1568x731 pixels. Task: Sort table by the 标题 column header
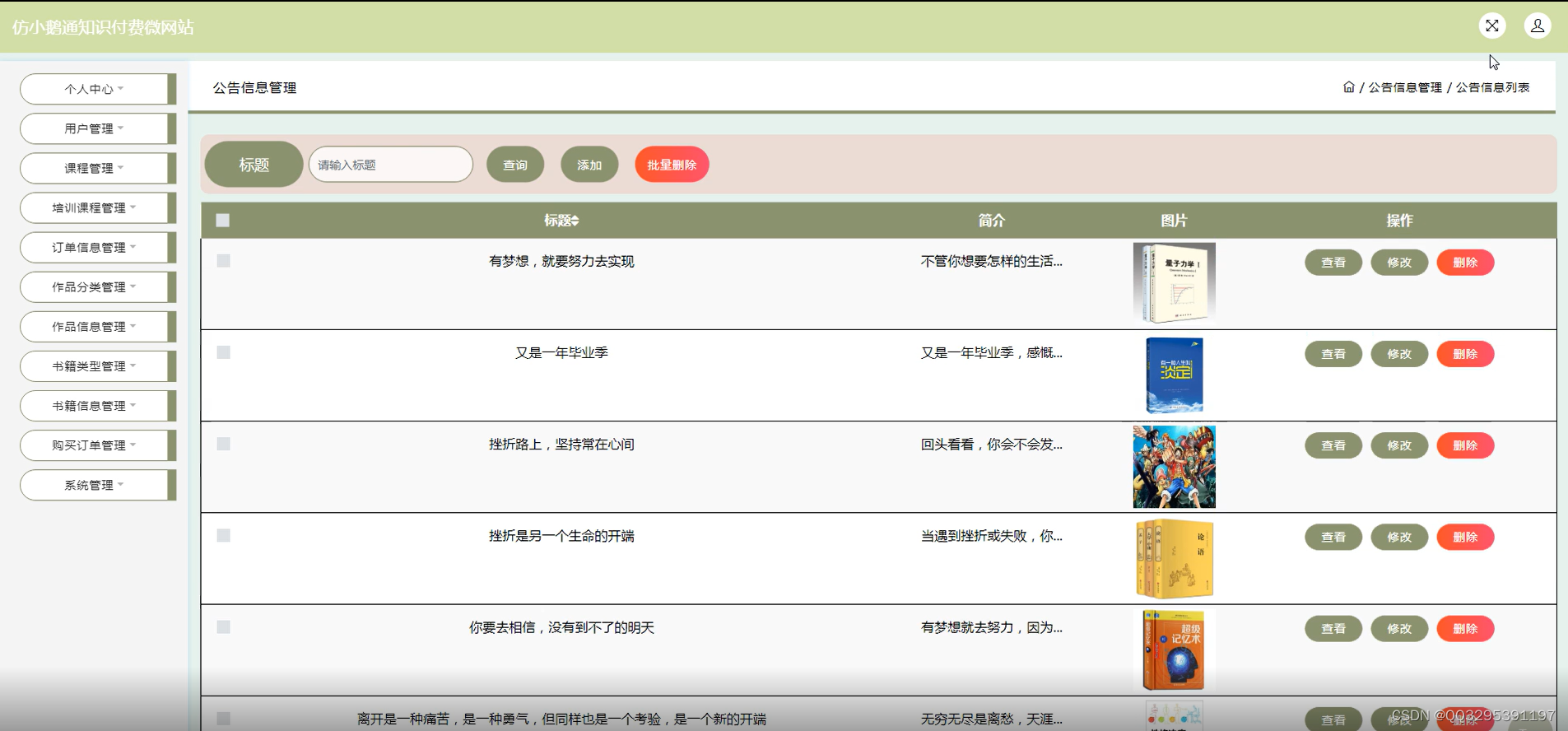561,221
